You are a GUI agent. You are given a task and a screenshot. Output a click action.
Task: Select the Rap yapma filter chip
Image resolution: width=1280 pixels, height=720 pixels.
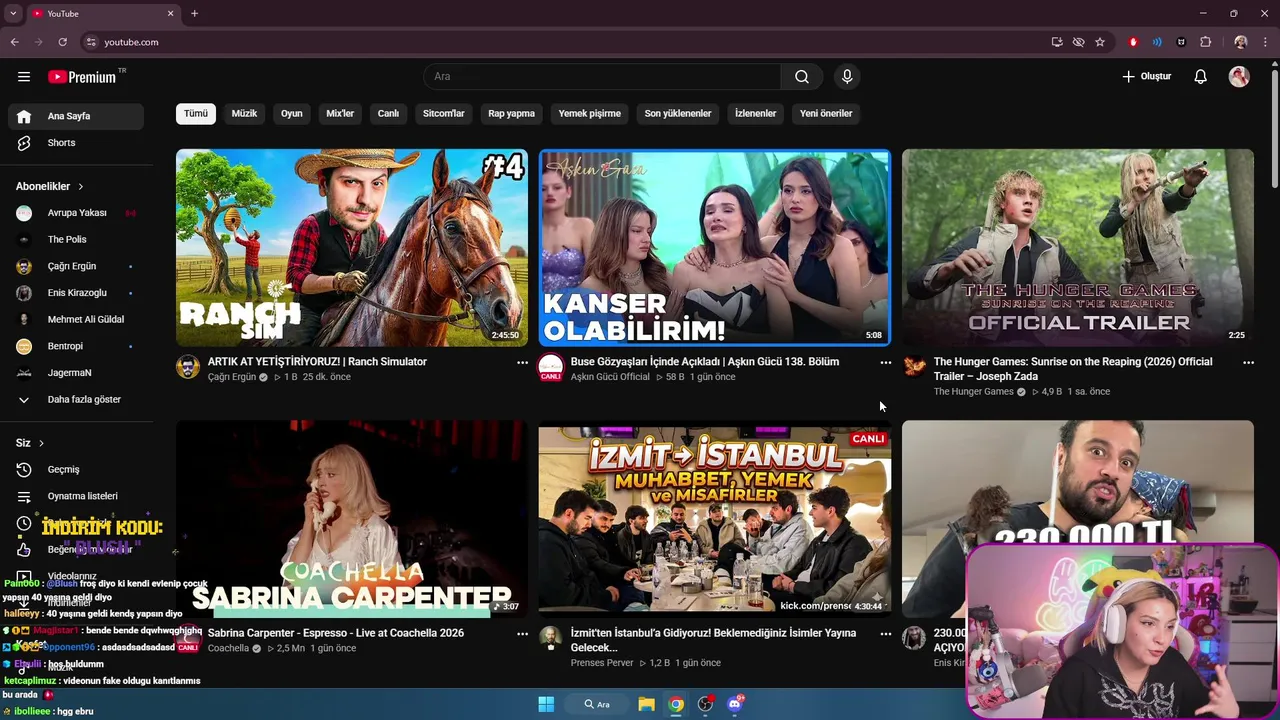[x=512, y=114]
